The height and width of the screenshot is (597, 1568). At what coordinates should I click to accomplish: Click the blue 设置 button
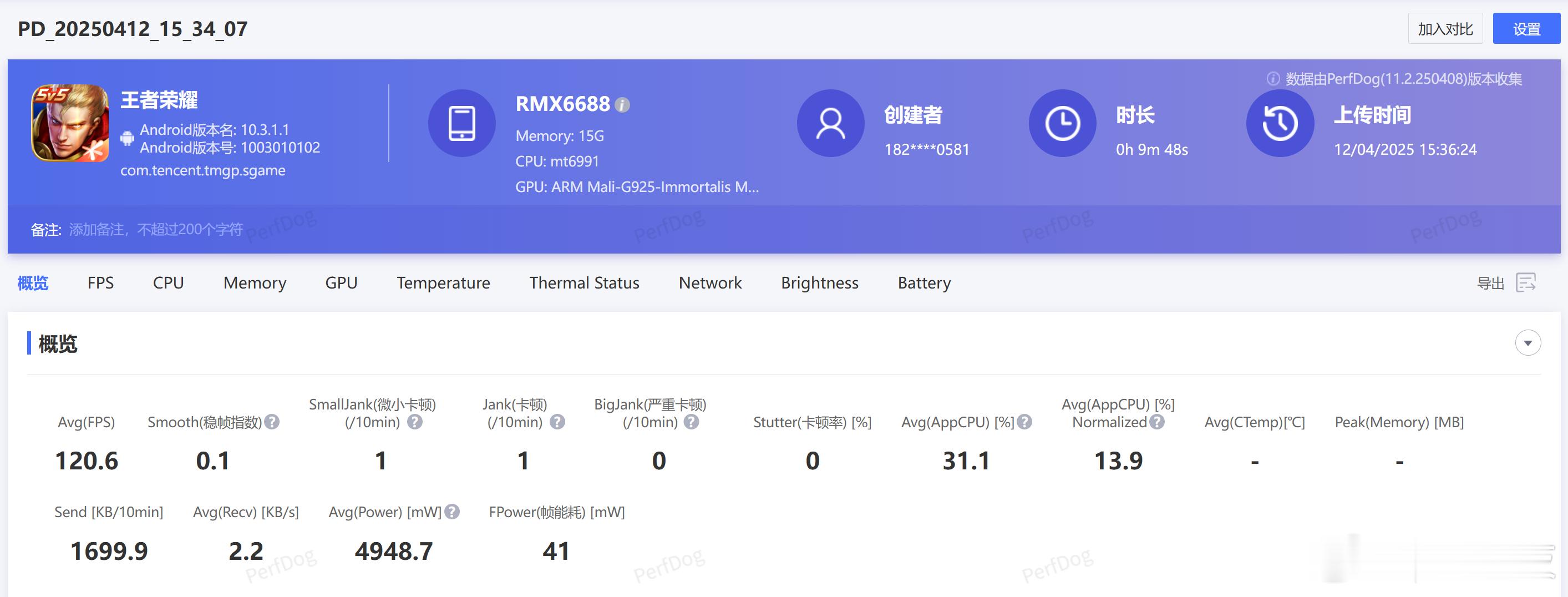click(x=1526, y=29)
